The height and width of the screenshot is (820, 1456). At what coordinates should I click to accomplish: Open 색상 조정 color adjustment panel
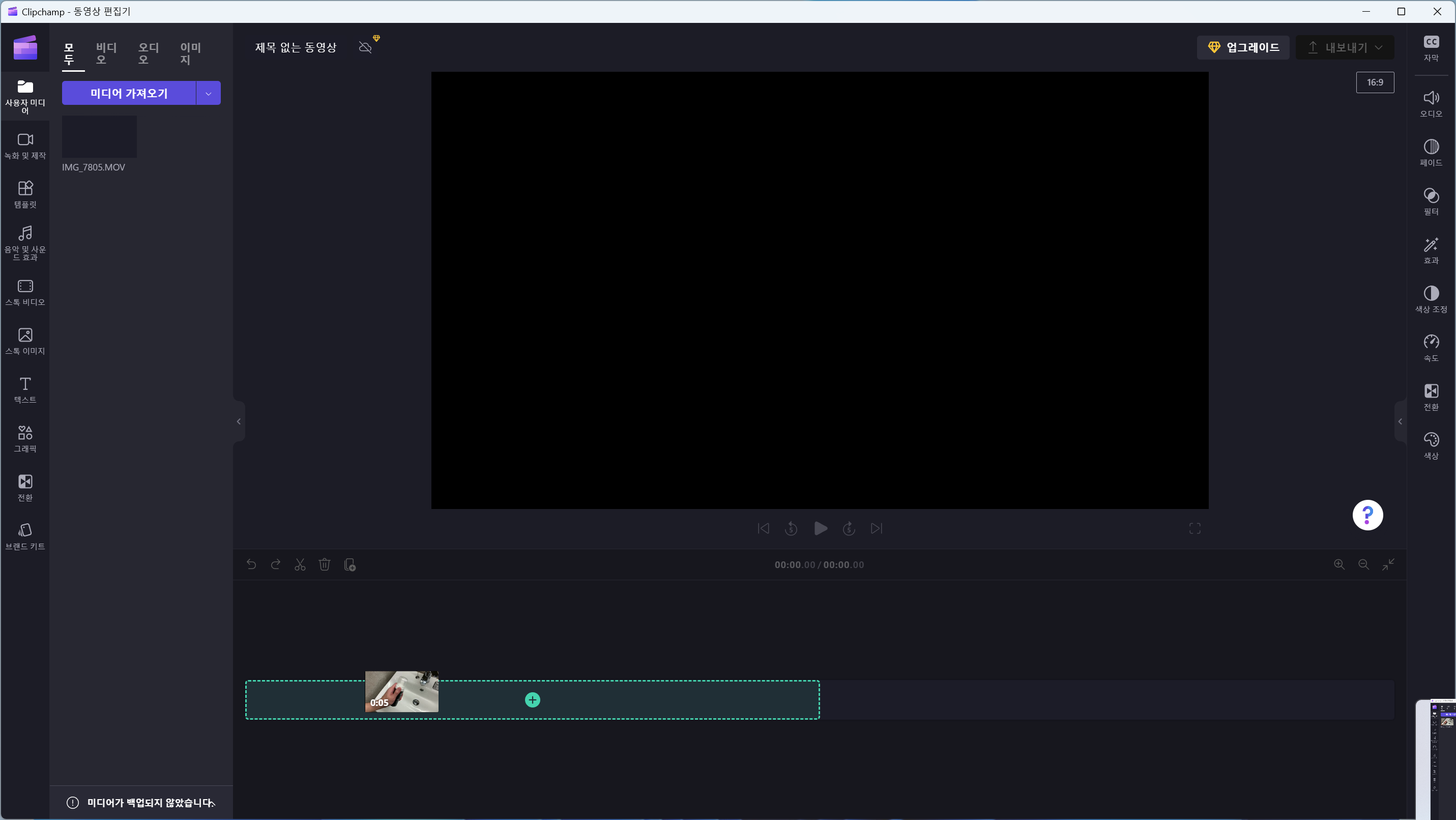pos(1431,299)
